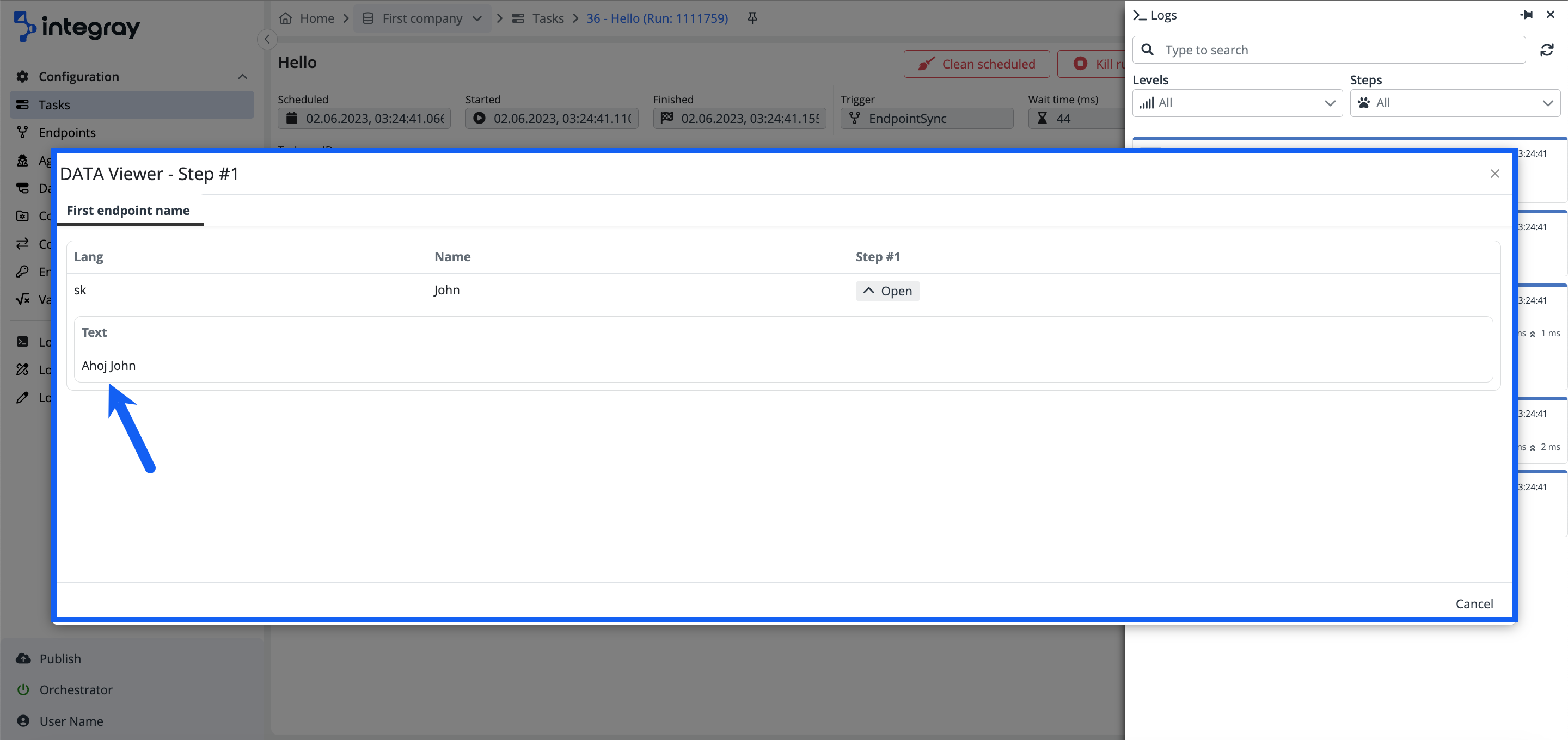Click the Orchestrator power icon

pyautogui.click(x=23, y=689)
